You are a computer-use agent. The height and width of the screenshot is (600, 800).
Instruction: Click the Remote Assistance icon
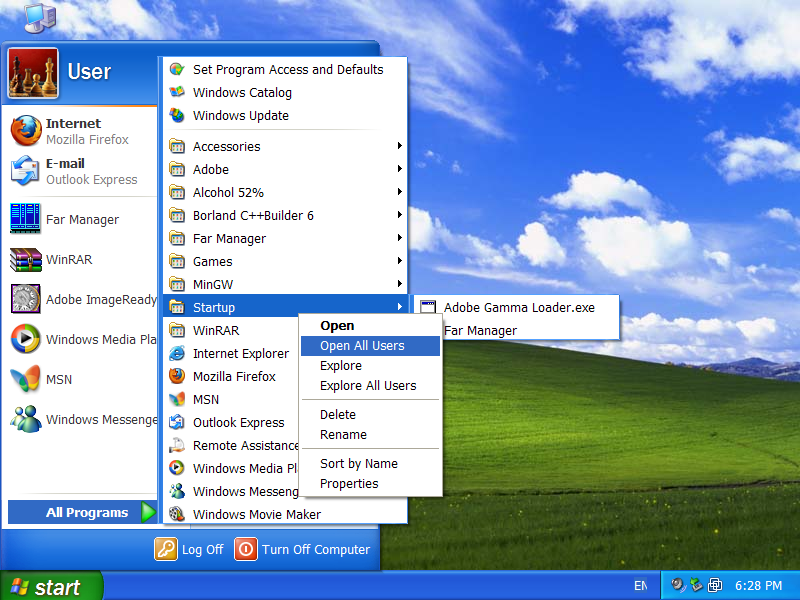click(x=177, y=445)
